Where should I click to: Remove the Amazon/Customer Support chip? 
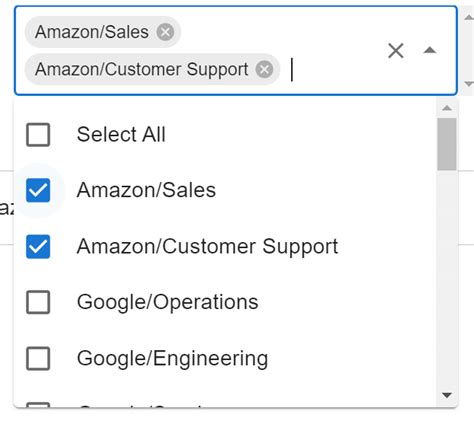[264, 70]
